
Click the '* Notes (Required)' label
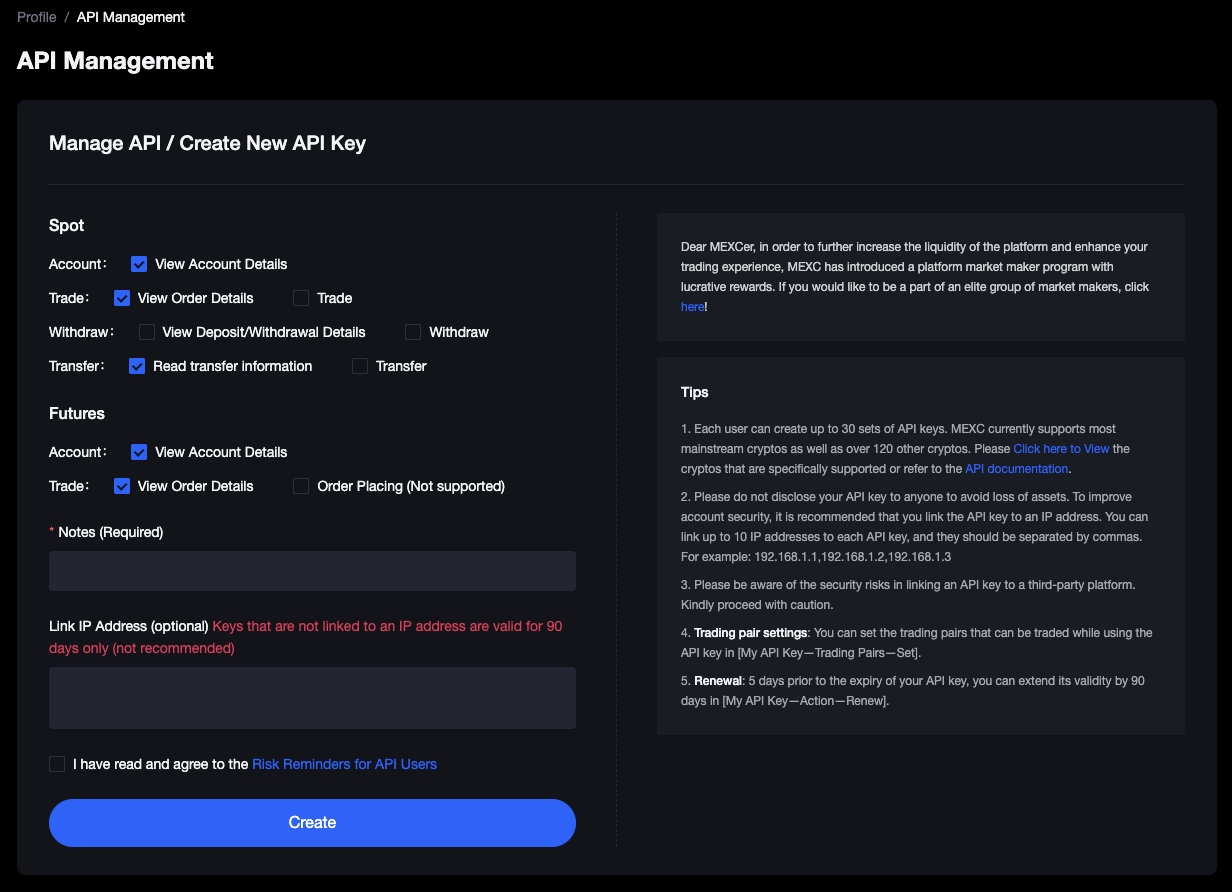point(106,532)
